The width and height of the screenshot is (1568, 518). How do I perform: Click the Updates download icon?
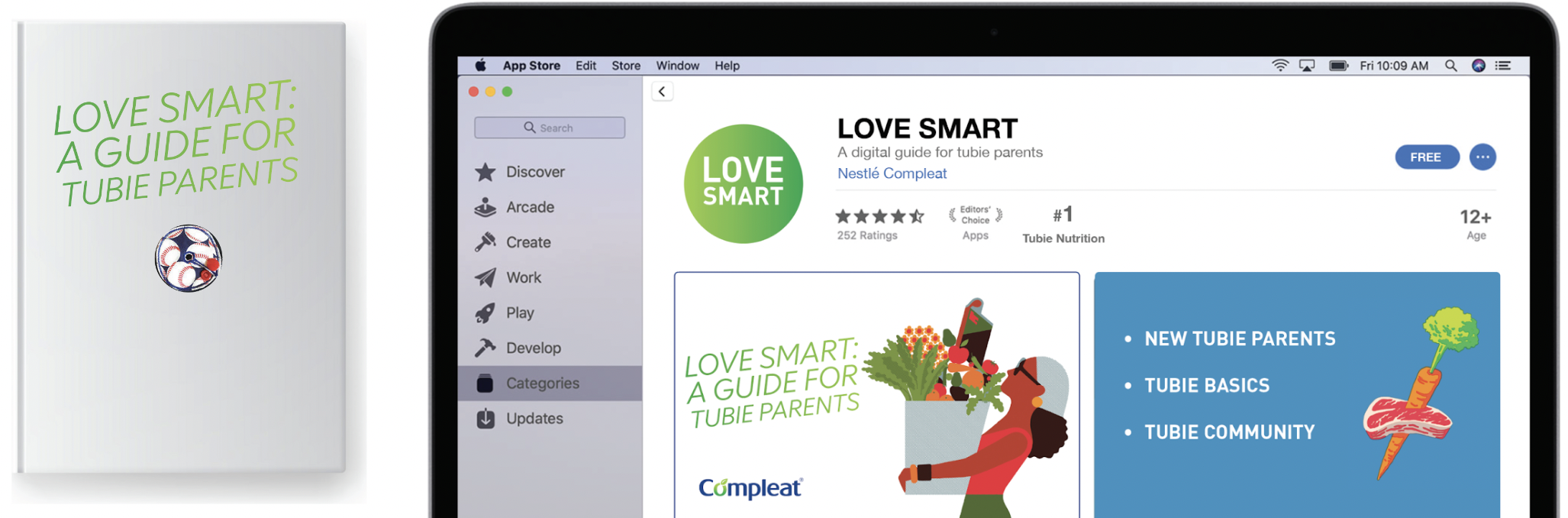click(486, 418)
